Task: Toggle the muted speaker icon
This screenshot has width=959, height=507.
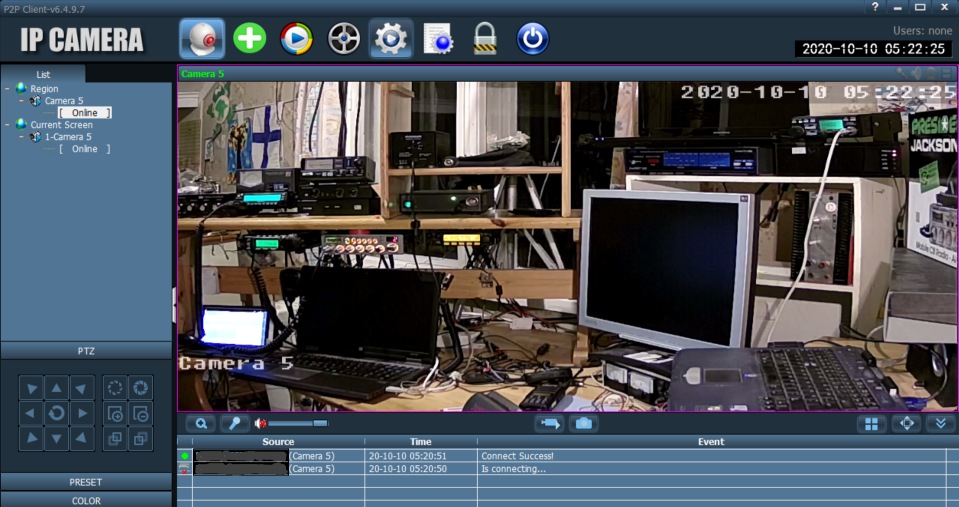Action: [x=261, y=423]
